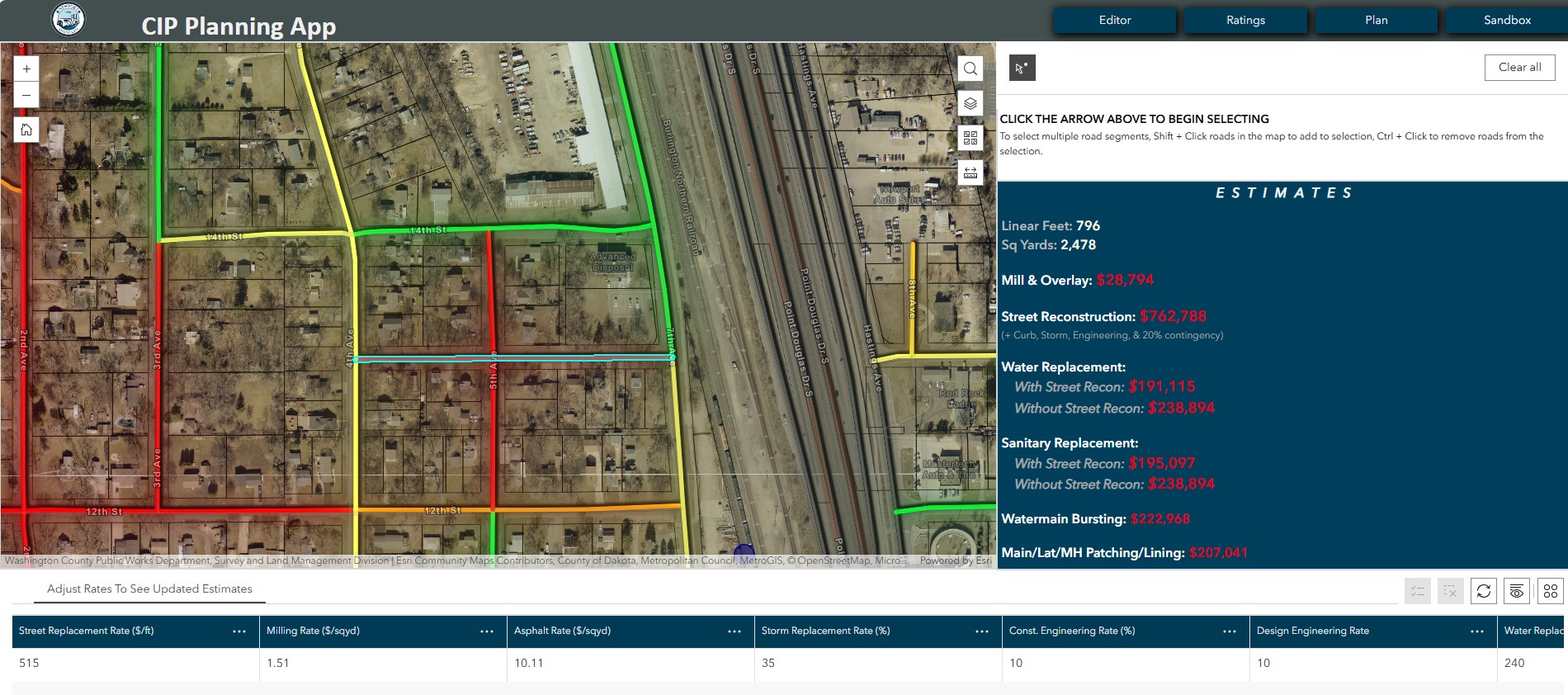
Task: Click the highlighted cyan selected road segment
Action: coord(513,358)
